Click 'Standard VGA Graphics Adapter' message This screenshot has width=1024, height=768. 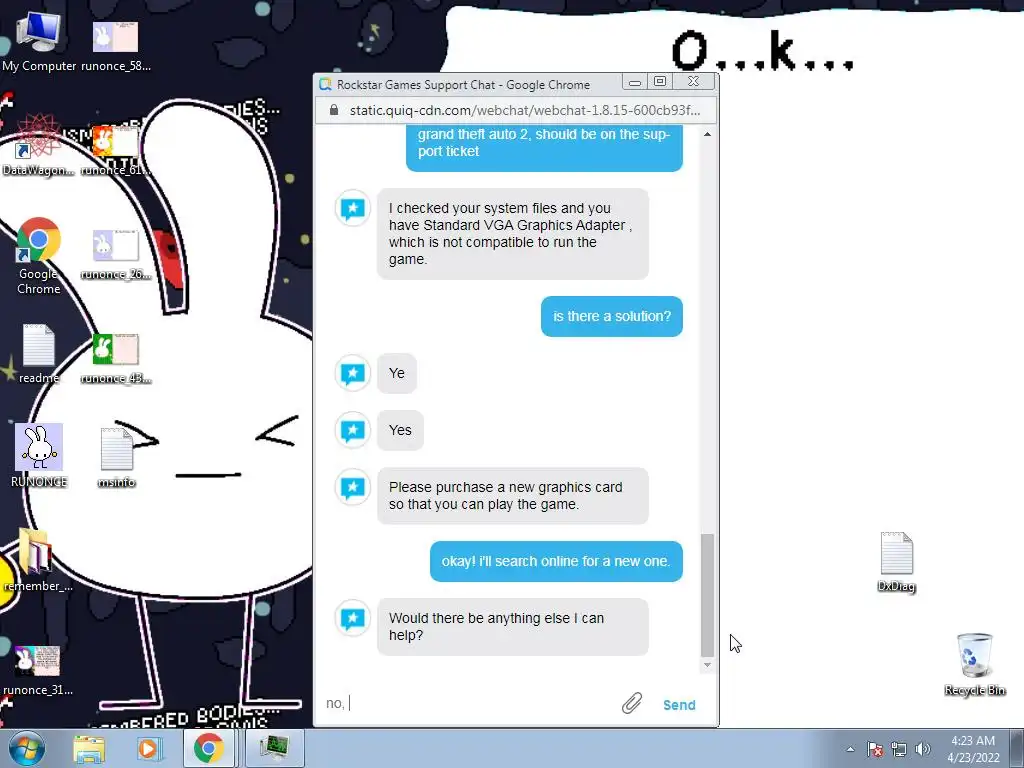[513, 234]
